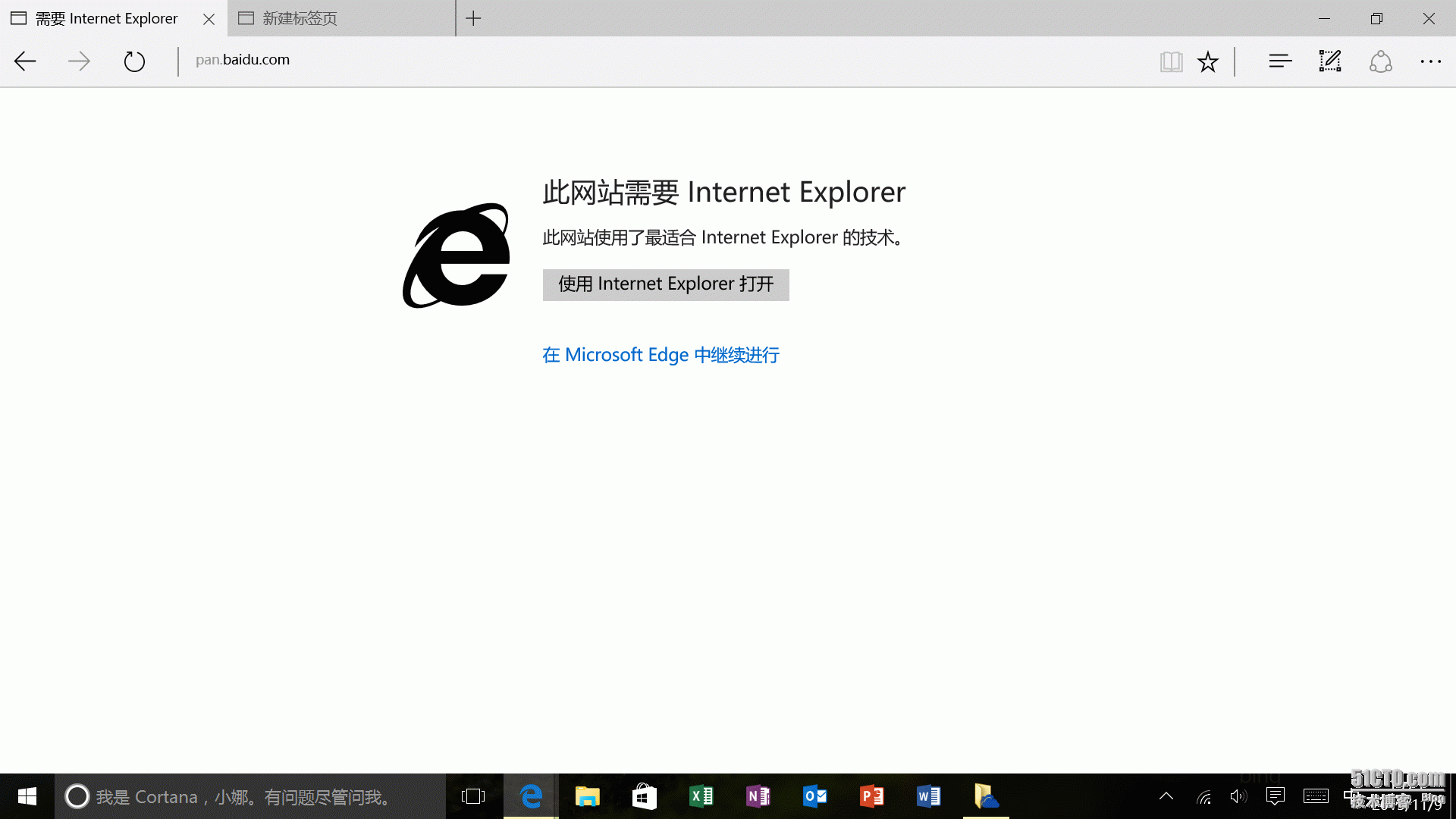
Task: Open the Hub panel icon
Action: click(x=1280, y=61)
